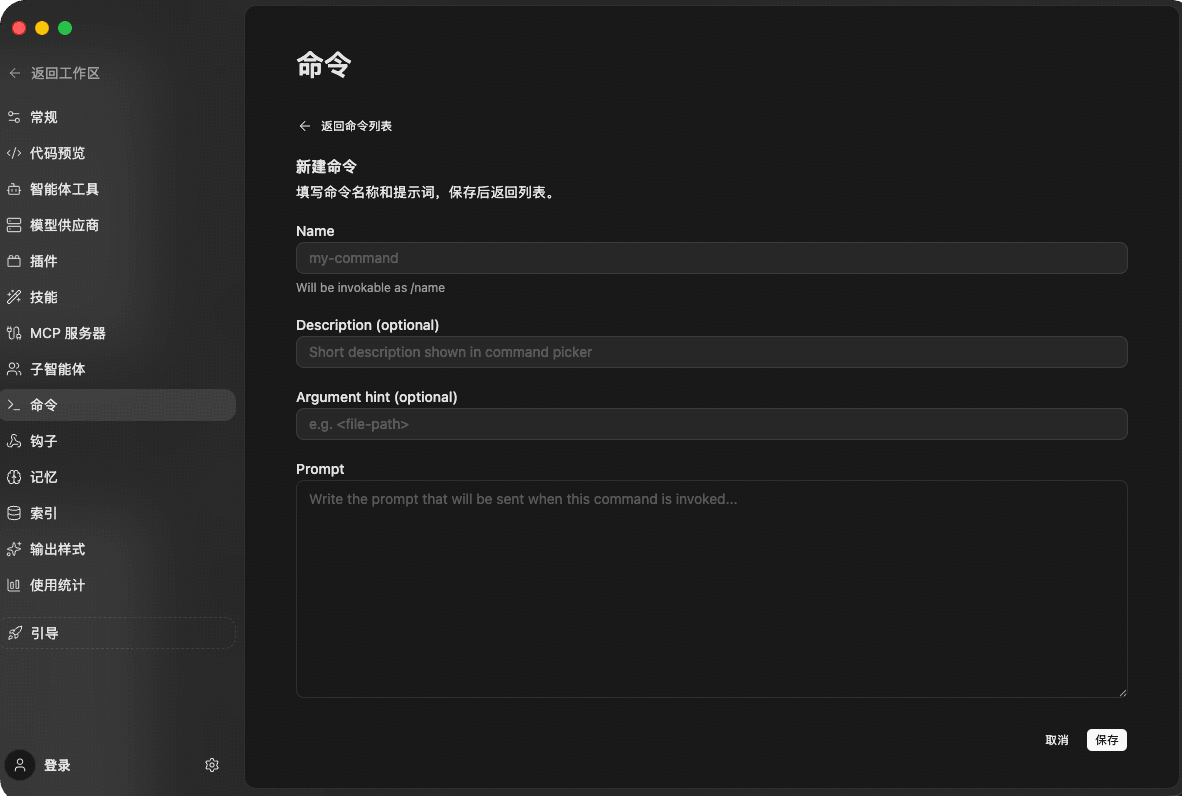Image resolution: width=1182 pixels, height=796 pixels.
Task: Open 输出样式 sidebar label
Action: 58,549
